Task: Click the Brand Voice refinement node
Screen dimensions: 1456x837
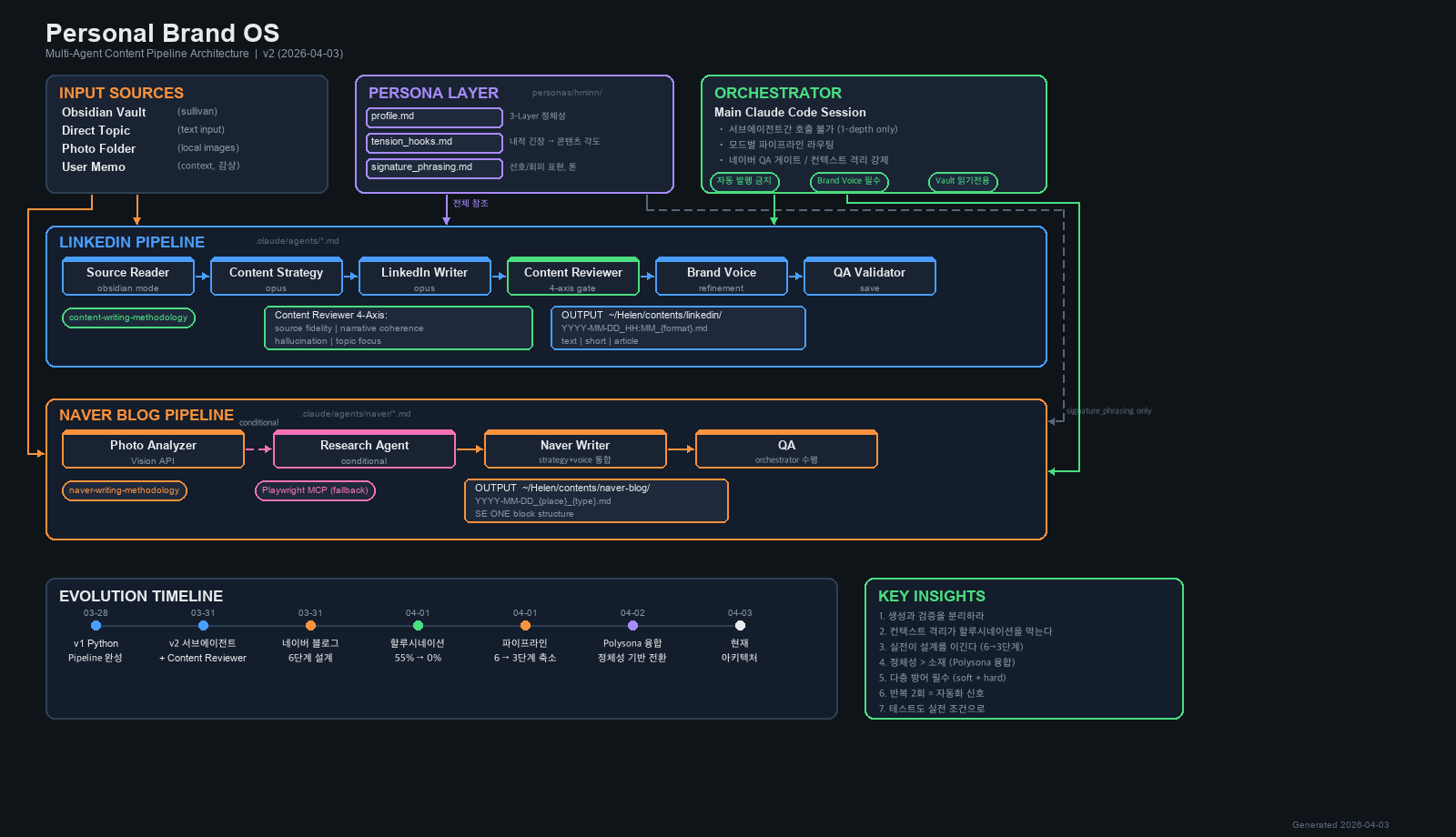Action: [722, 277]
